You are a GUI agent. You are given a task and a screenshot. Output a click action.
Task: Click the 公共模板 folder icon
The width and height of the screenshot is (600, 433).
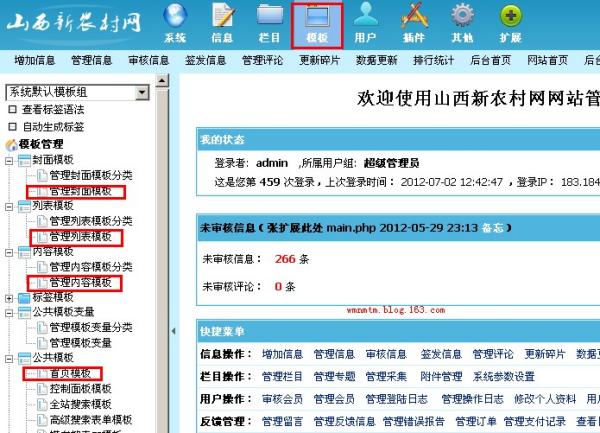pos(24,358)
